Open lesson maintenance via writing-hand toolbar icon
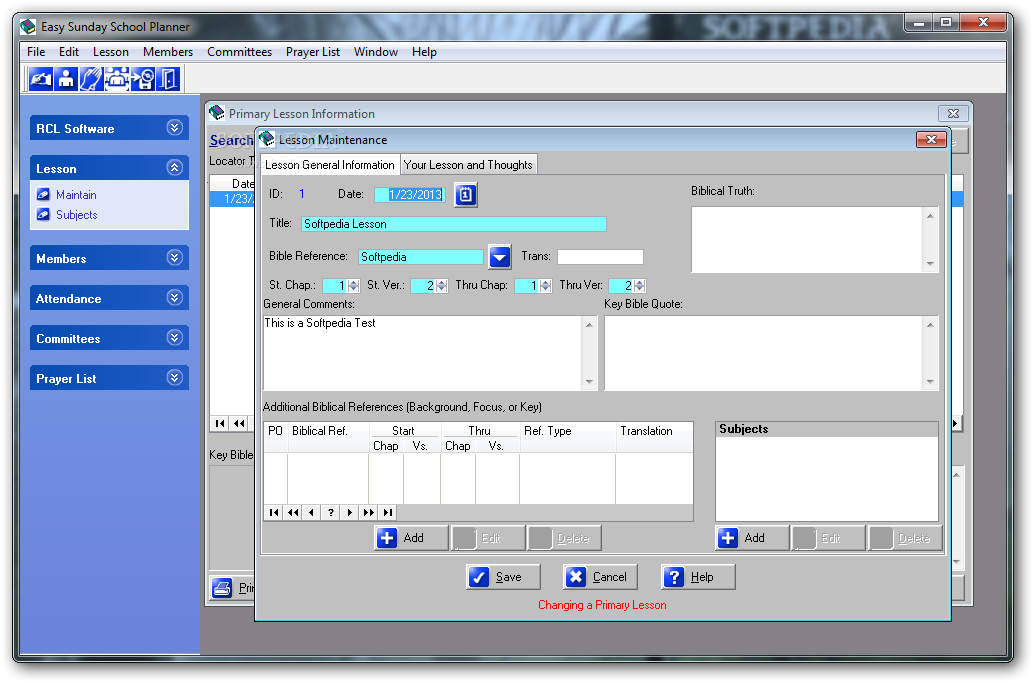1034x683 pixels. [x=40, y=79]
